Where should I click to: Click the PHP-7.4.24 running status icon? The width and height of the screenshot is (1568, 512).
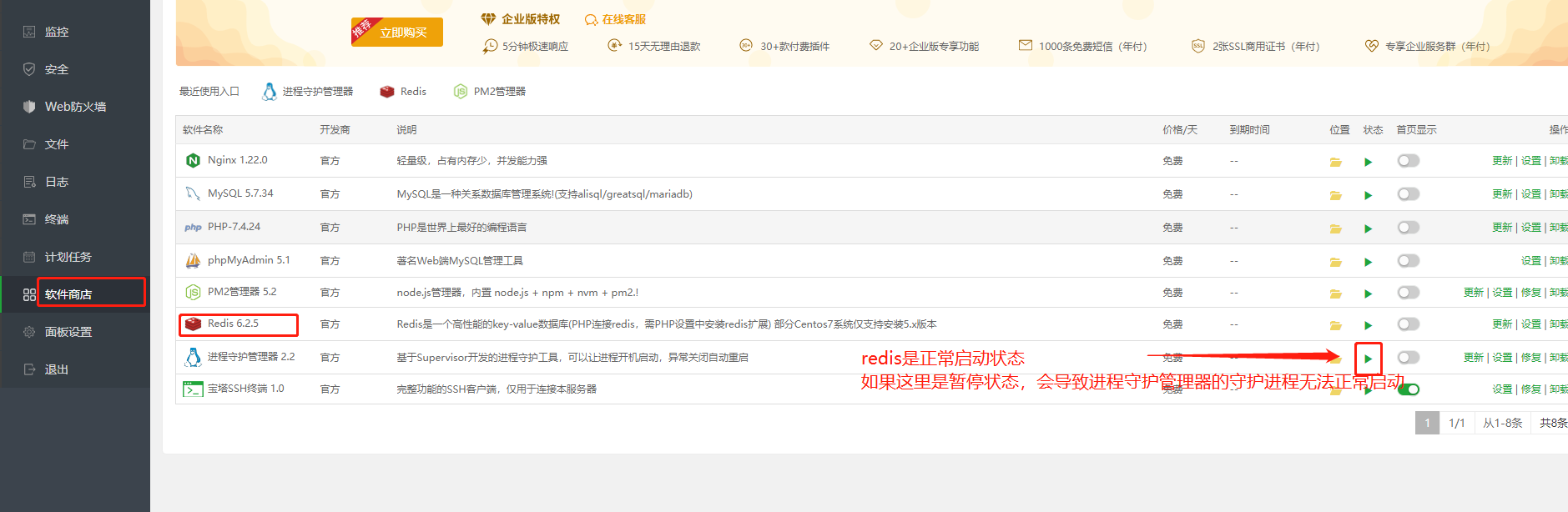tap(1369, 228)
